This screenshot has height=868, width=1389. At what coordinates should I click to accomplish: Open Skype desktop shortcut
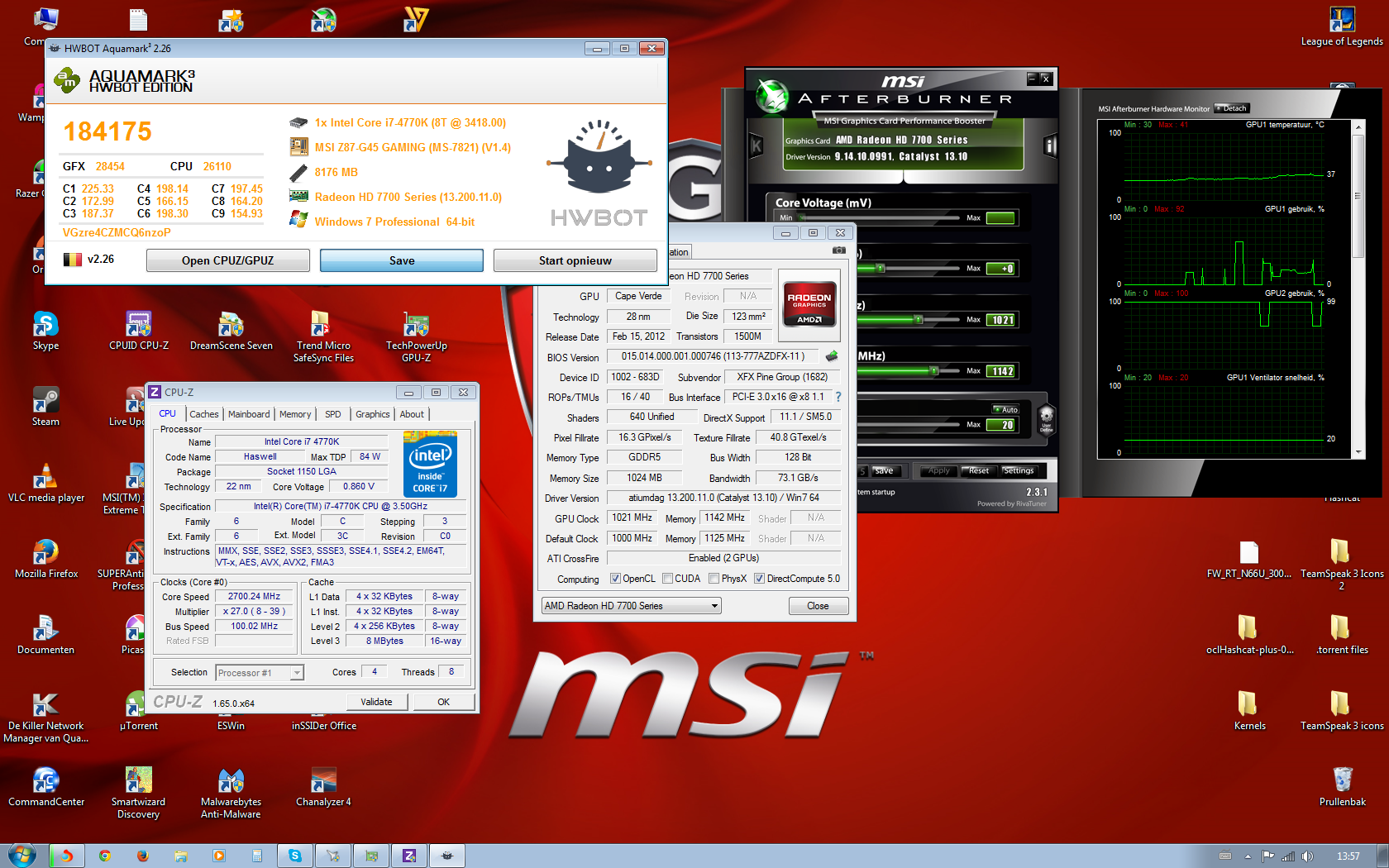[x=45, y=331]
